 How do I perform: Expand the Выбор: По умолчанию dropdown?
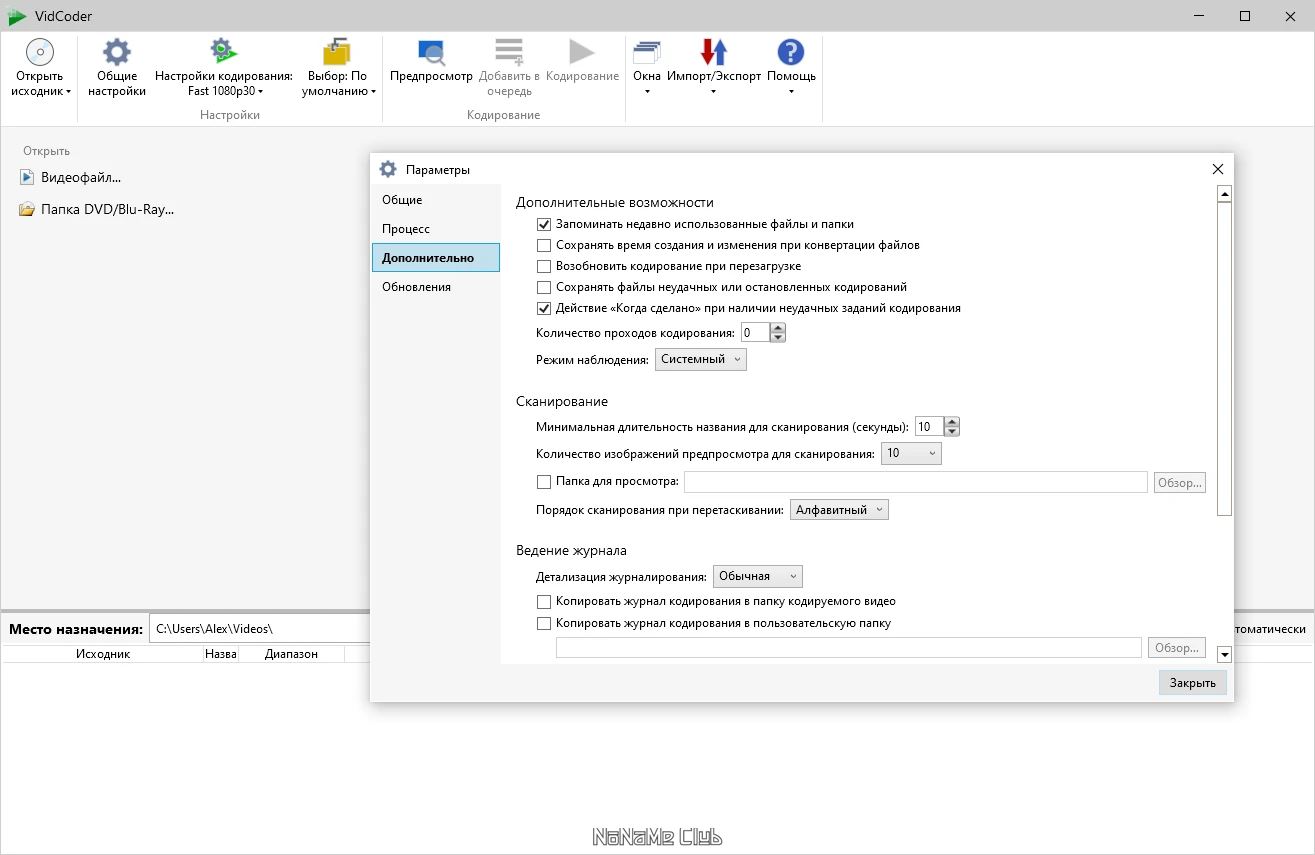tap(373, 92)
